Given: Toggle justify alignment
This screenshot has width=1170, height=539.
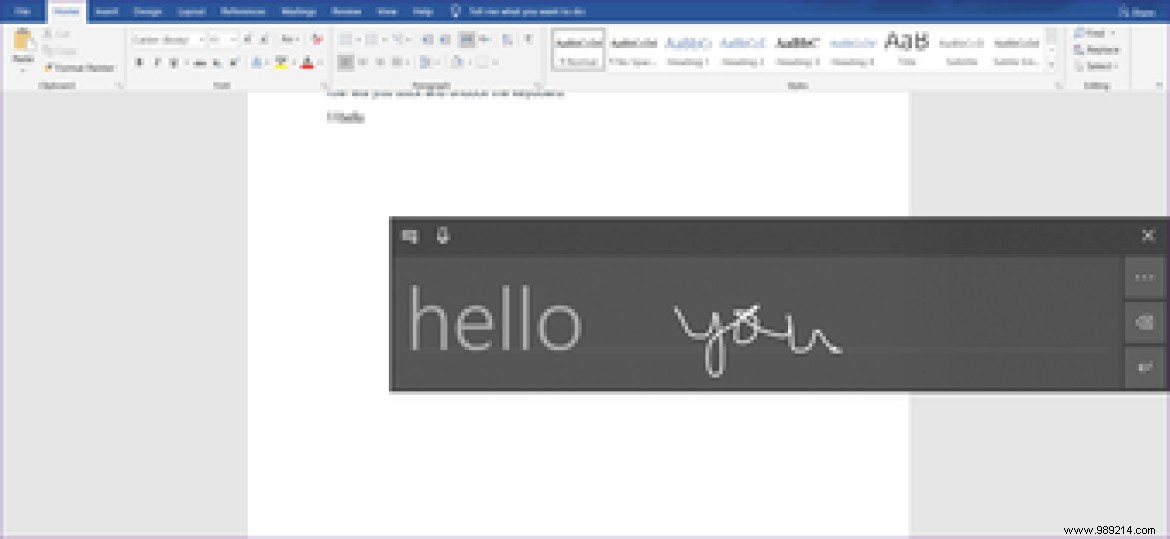Looking at the screenshot, I should tap(398, 63).
